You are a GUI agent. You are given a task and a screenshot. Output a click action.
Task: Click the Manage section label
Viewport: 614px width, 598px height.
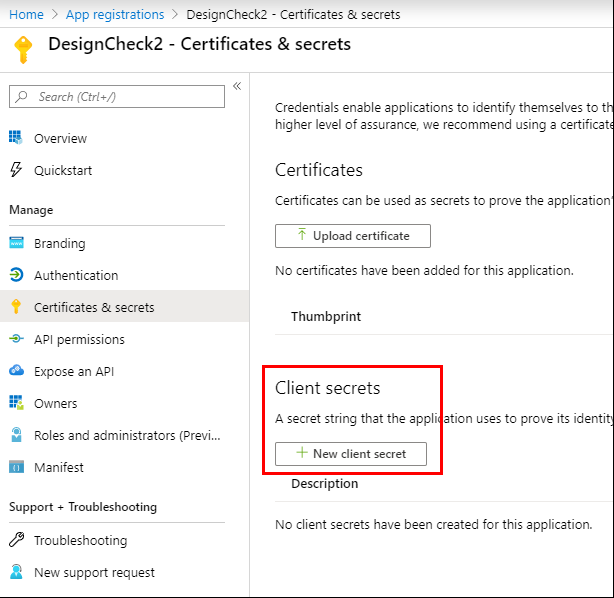(x=31, y=210)
